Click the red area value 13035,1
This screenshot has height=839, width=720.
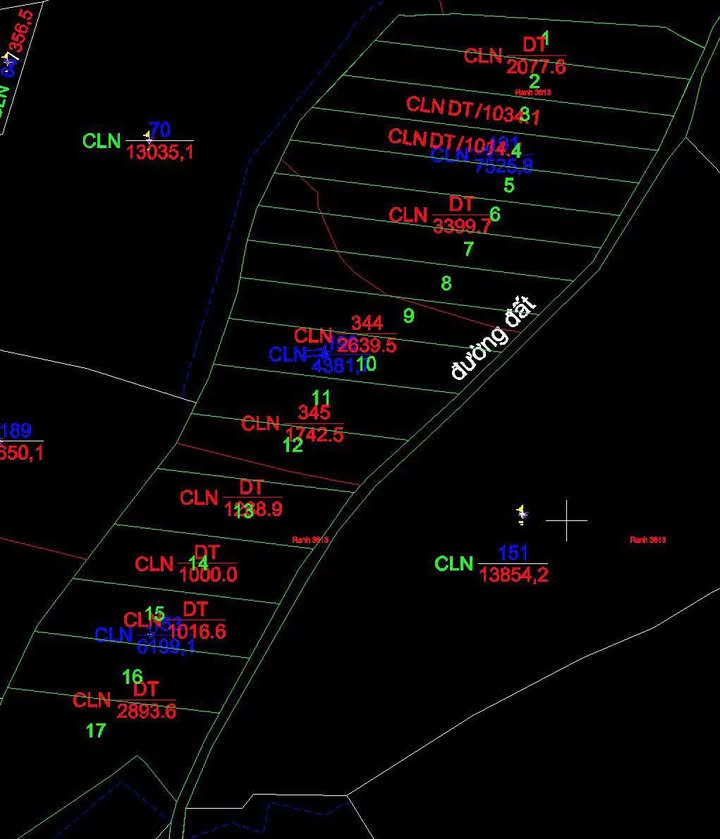coord(160,152)
